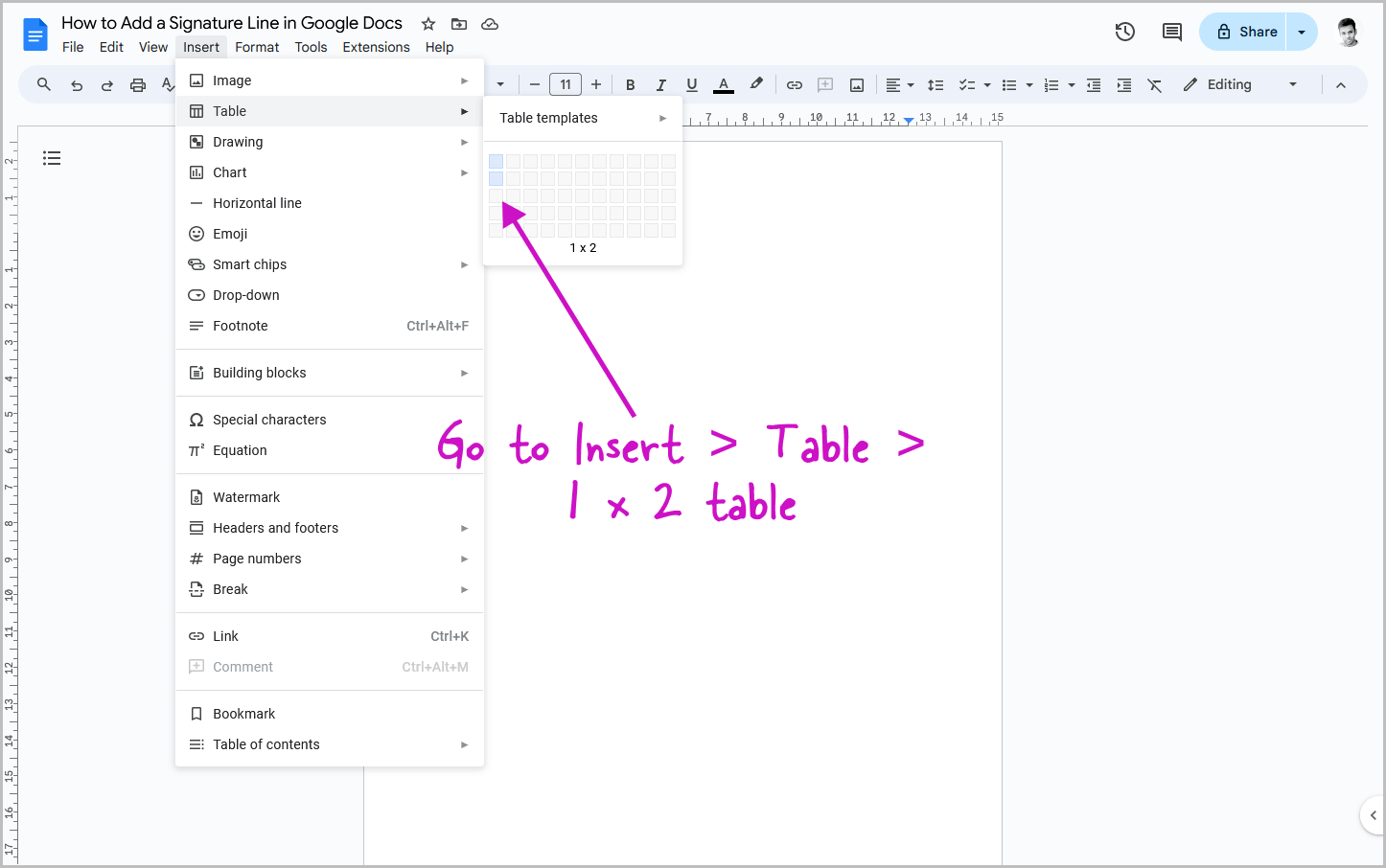Viewport: 1386px width, 868px height.
Task: Open comments history icon
Action: (x=1171, y=32)
